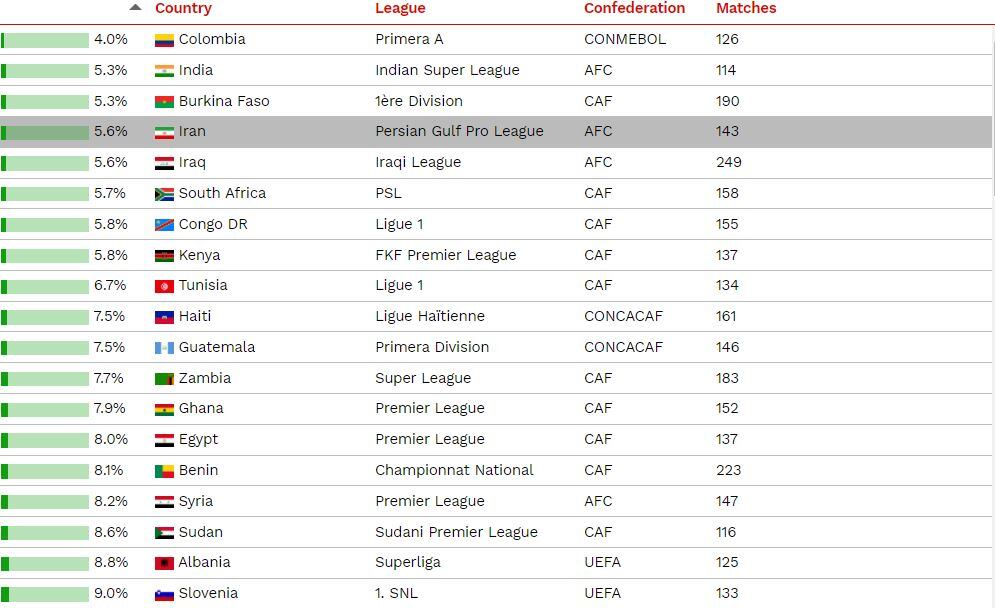Click the ascending sort arrow above percentages
This screenshot has width=995, height=608.
click(x=134, y=6)
